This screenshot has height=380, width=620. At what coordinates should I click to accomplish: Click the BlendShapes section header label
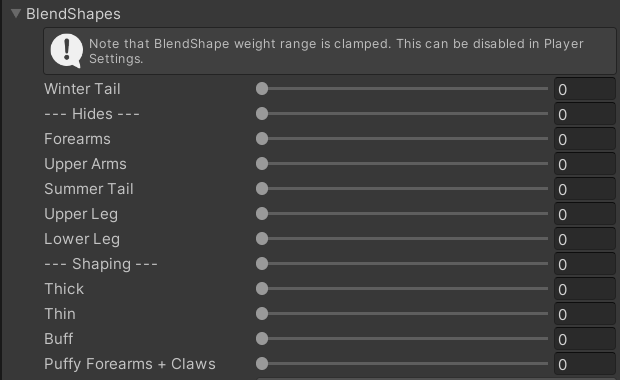pyautogui.click(x=73, y=14)
